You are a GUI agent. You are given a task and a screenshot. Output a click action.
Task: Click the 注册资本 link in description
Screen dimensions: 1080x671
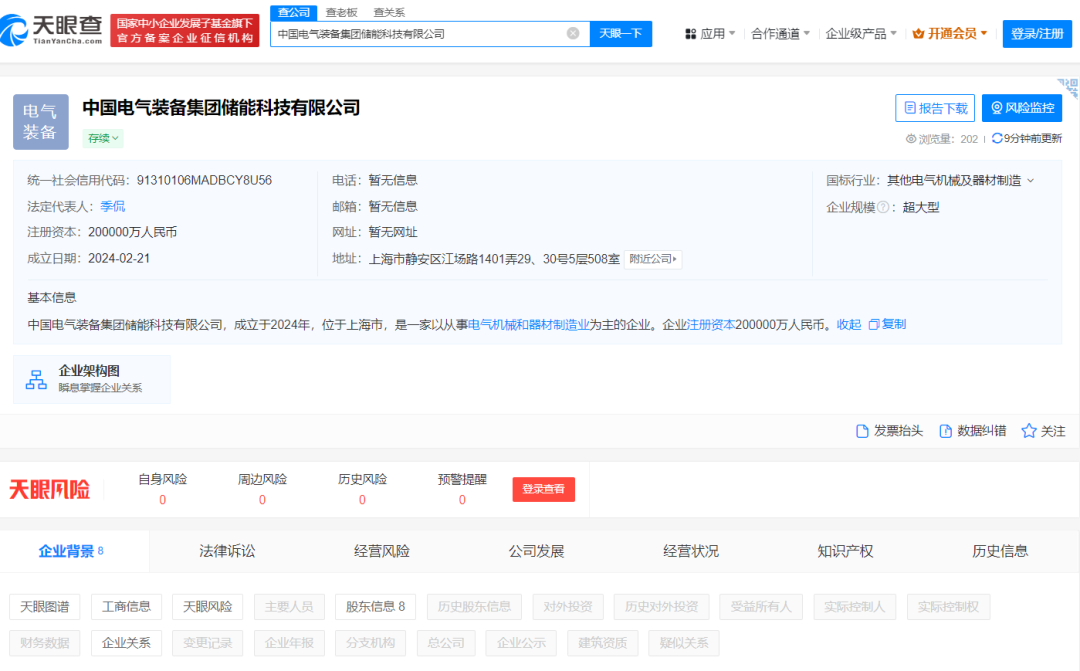click(710, 324)
